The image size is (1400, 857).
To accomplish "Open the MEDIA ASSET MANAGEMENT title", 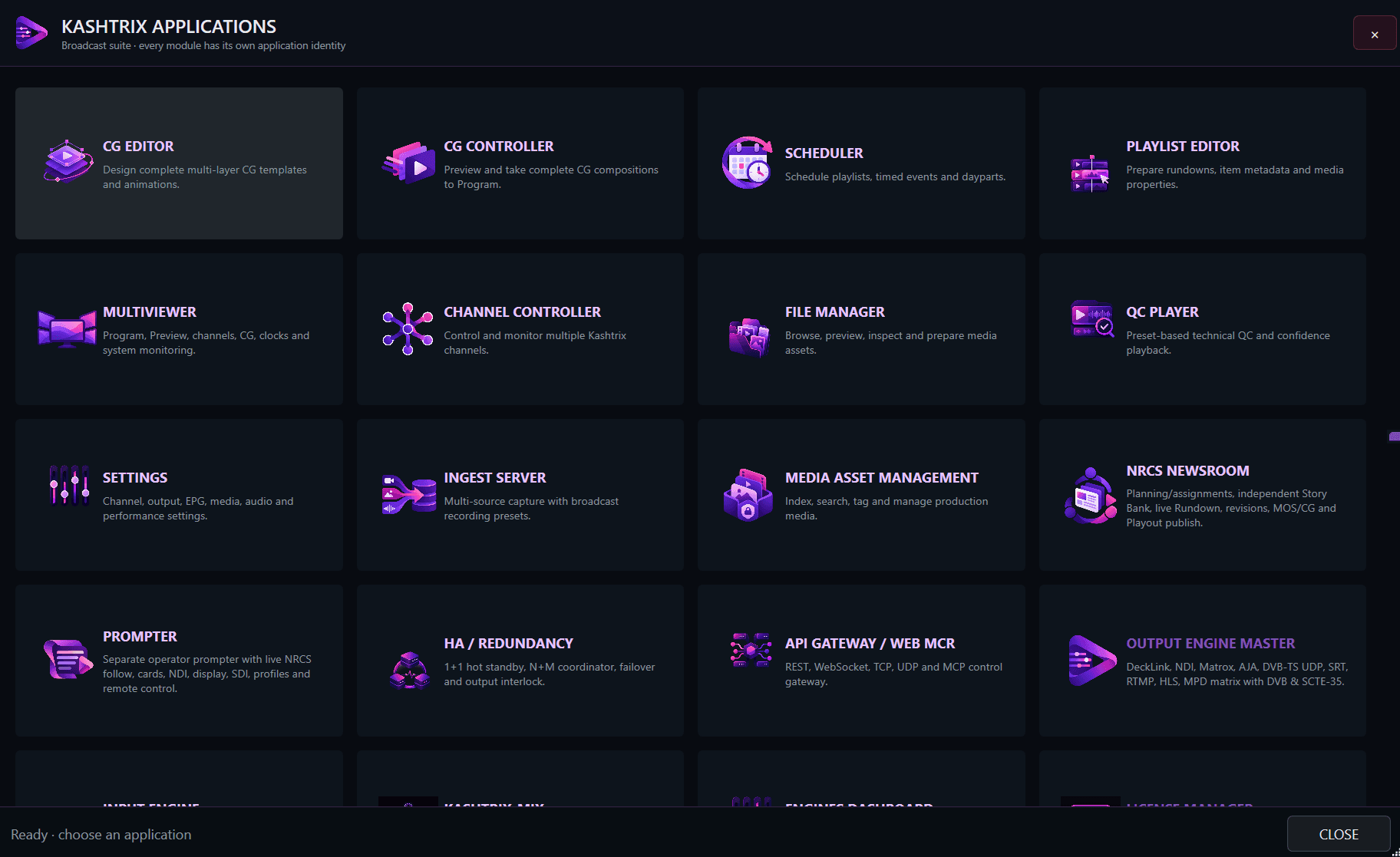I will [882, 477].
